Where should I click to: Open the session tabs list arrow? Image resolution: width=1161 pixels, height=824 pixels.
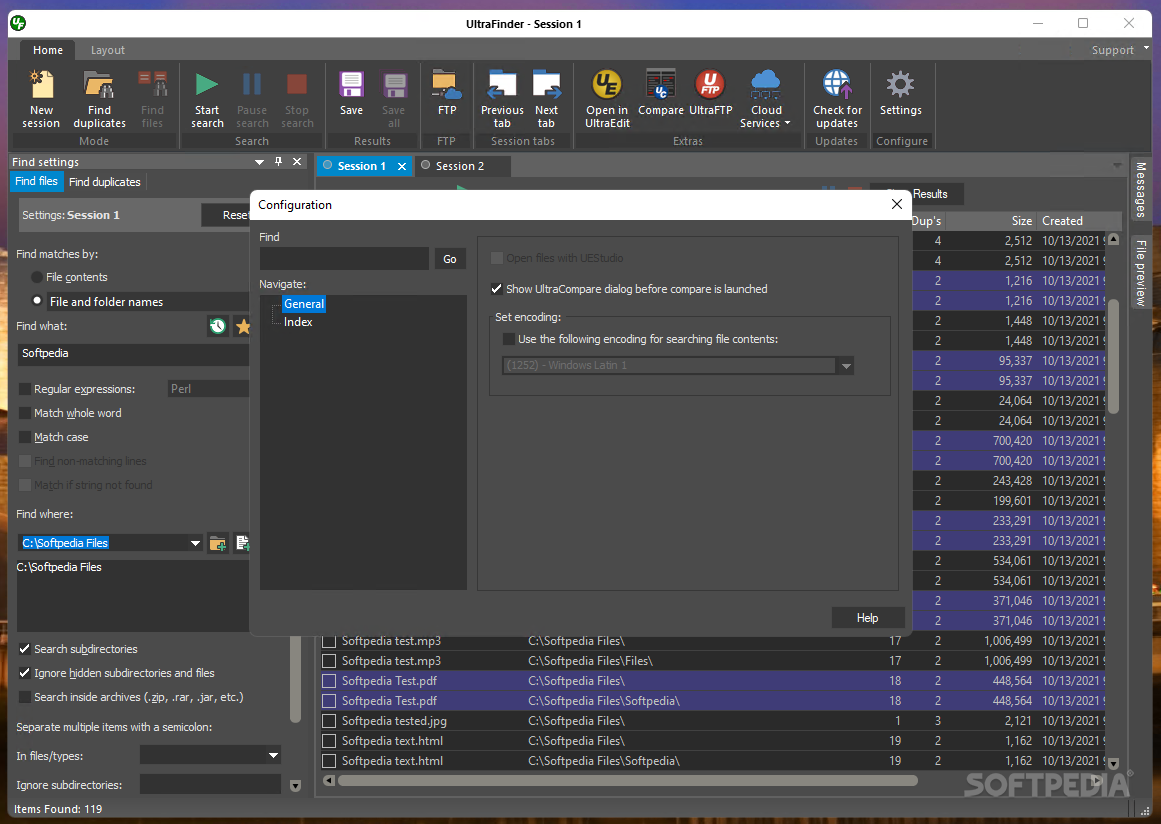[x=1117, y=165]
